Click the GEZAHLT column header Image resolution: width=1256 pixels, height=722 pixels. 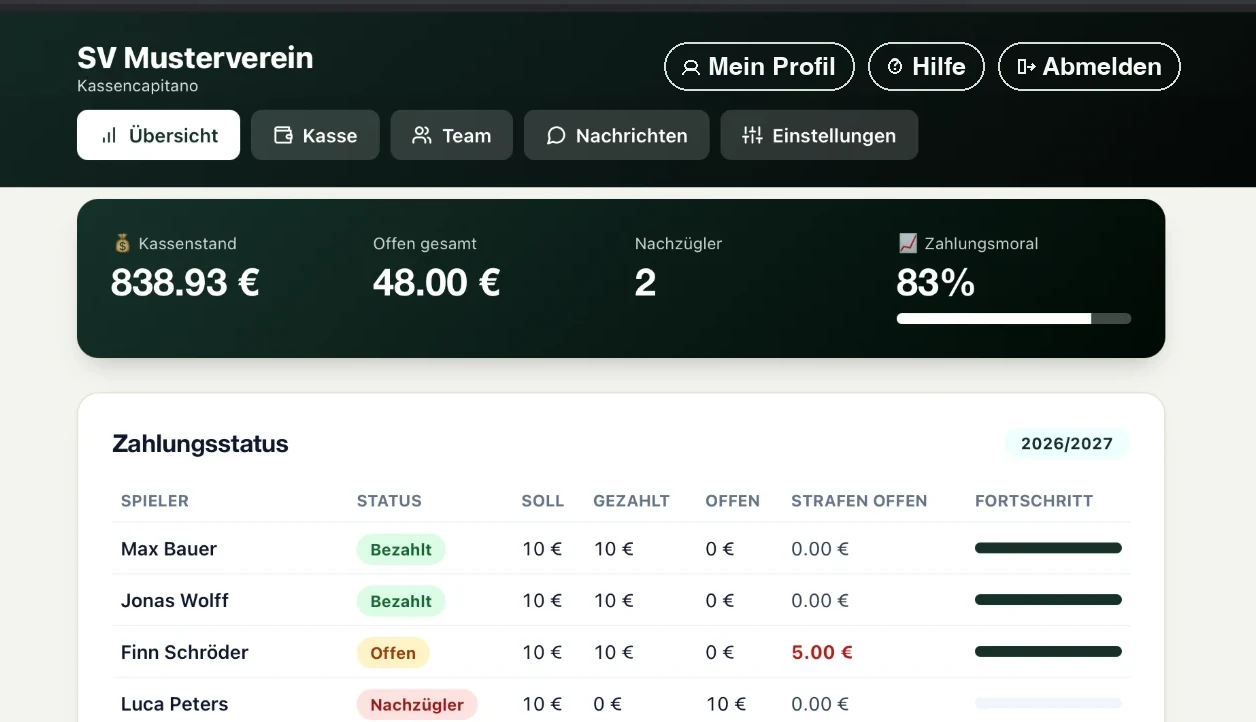point(631,501)
